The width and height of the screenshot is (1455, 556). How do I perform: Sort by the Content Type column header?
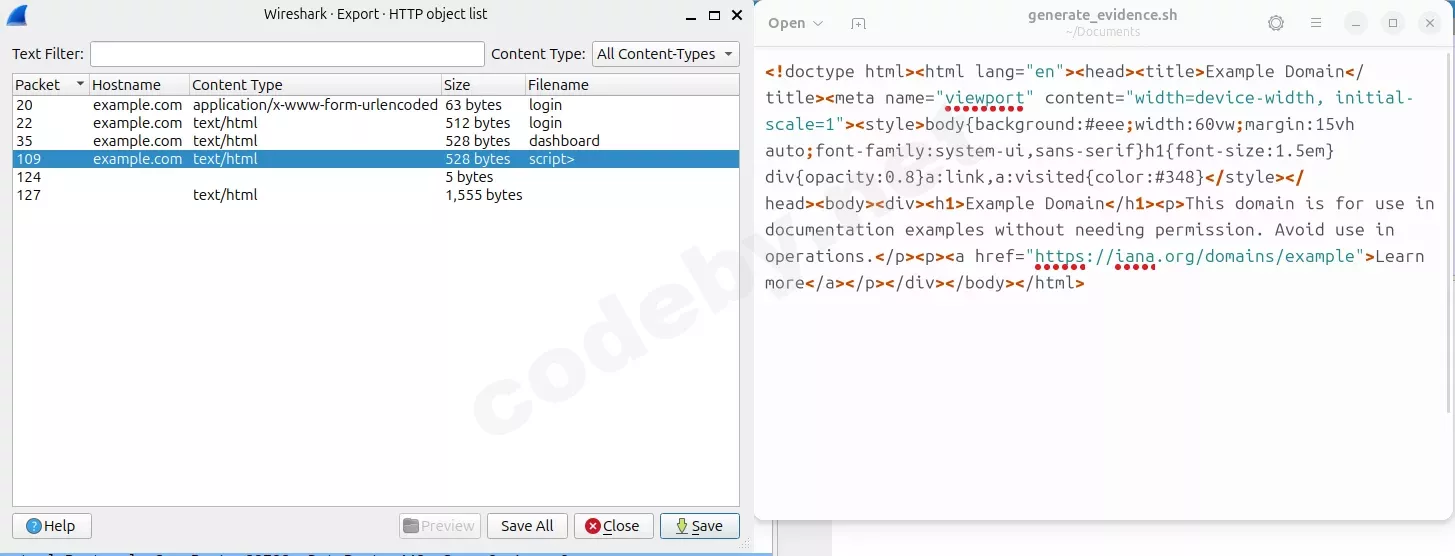(x=315, y=85)
